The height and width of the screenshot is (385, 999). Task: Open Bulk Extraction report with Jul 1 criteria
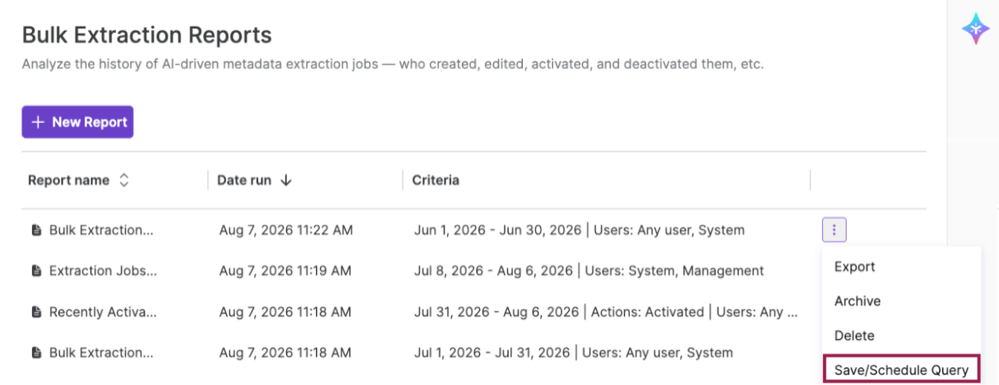[x=102, y=352]
